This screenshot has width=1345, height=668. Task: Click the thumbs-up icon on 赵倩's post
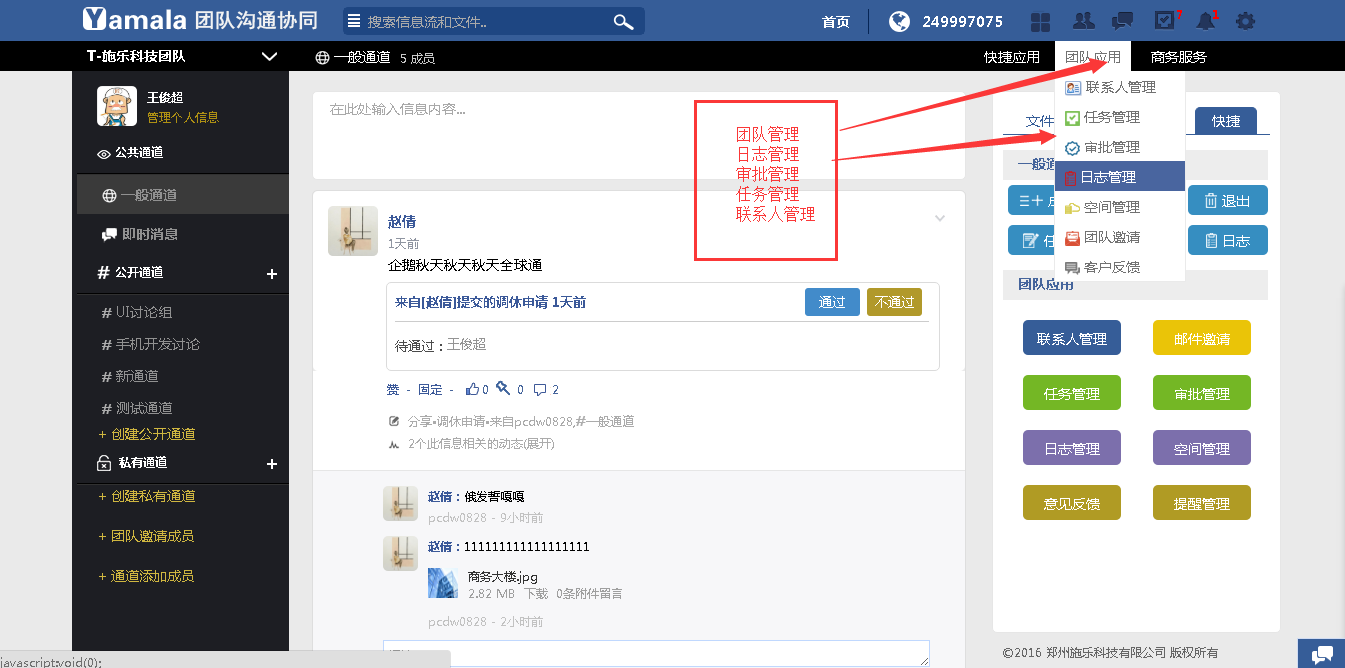pyautogui.click(x=472, y=389)
